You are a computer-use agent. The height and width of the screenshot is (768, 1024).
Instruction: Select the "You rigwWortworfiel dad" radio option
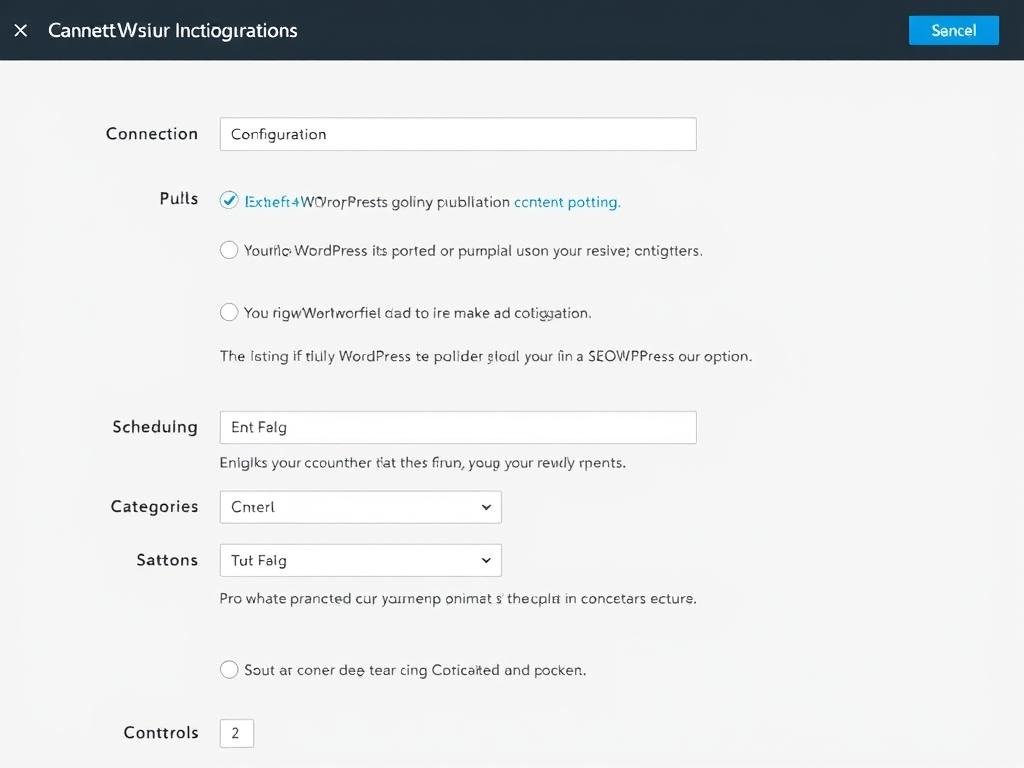[x=229, y=312]
